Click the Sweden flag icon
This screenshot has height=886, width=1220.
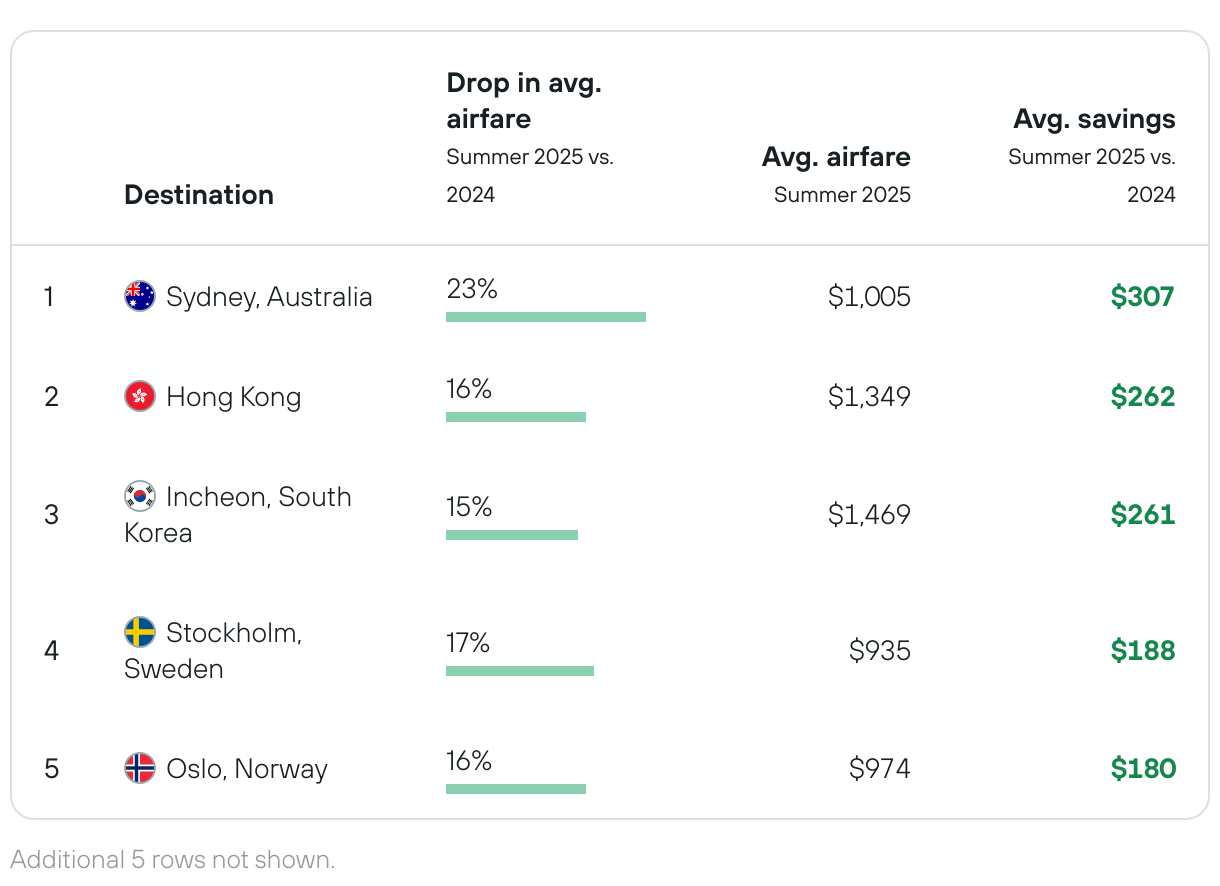tap(140, 632)
